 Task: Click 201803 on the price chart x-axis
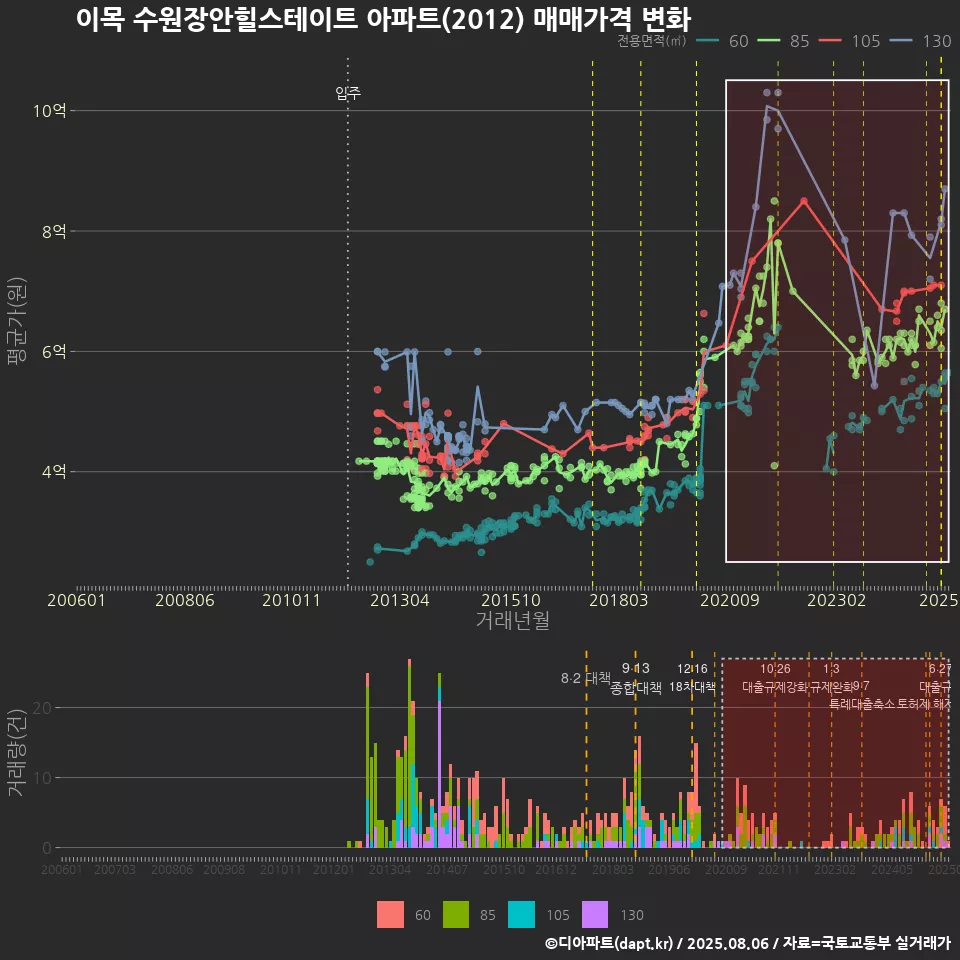click(x=618, y=600)
